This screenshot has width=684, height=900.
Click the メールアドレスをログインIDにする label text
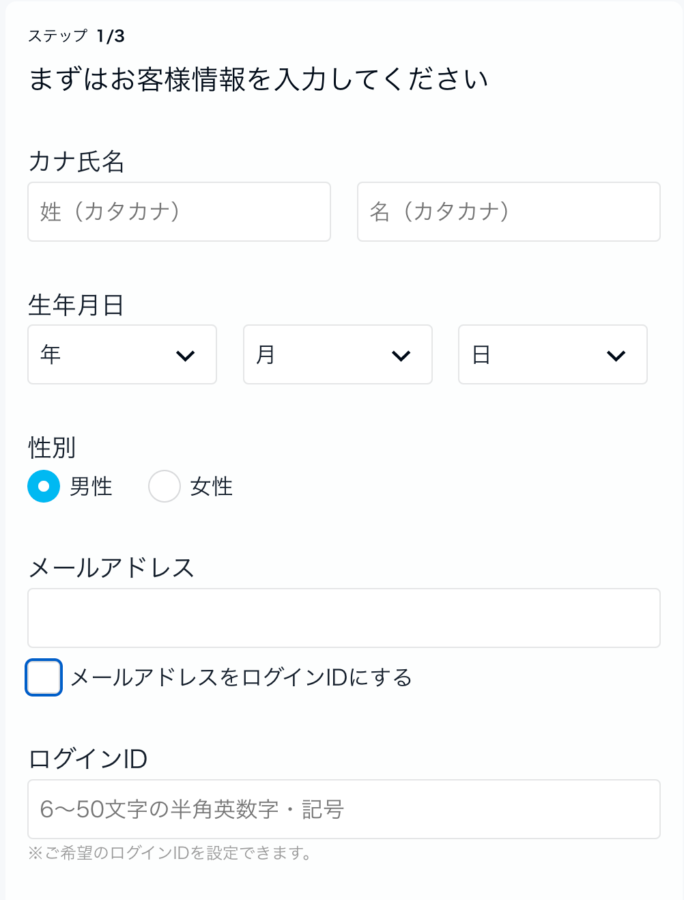pos(241,678)
